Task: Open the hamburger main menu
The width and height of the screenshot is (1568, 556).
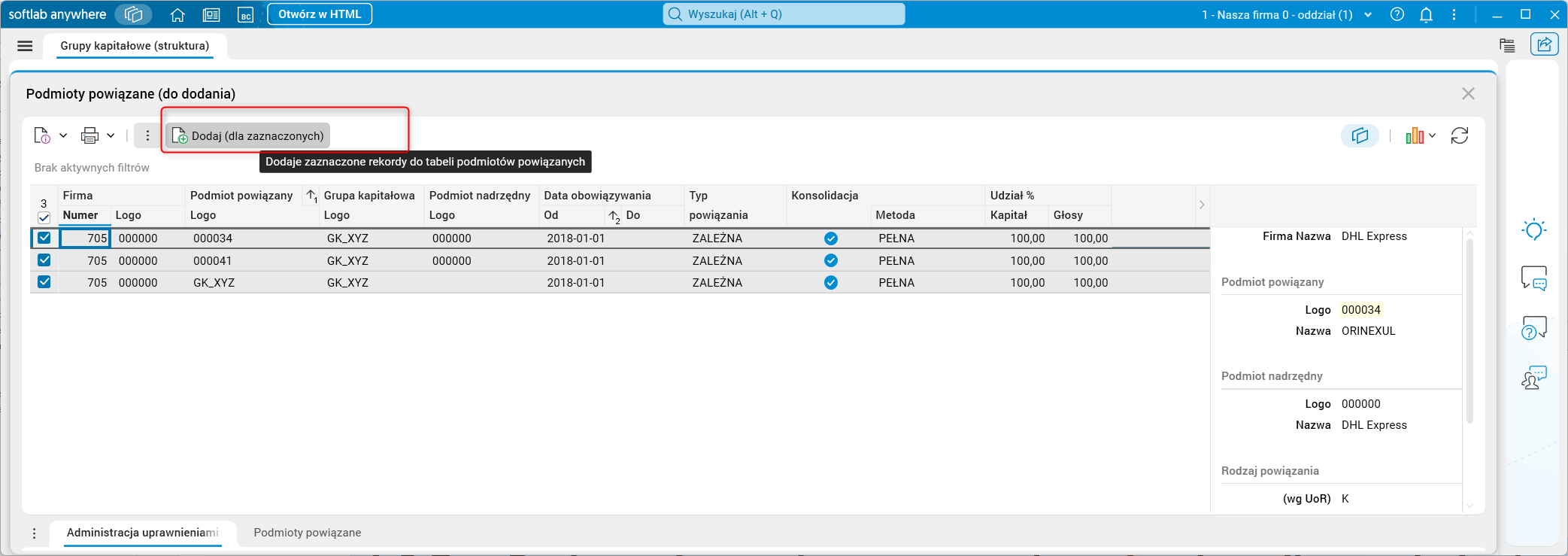Action: 25,46
